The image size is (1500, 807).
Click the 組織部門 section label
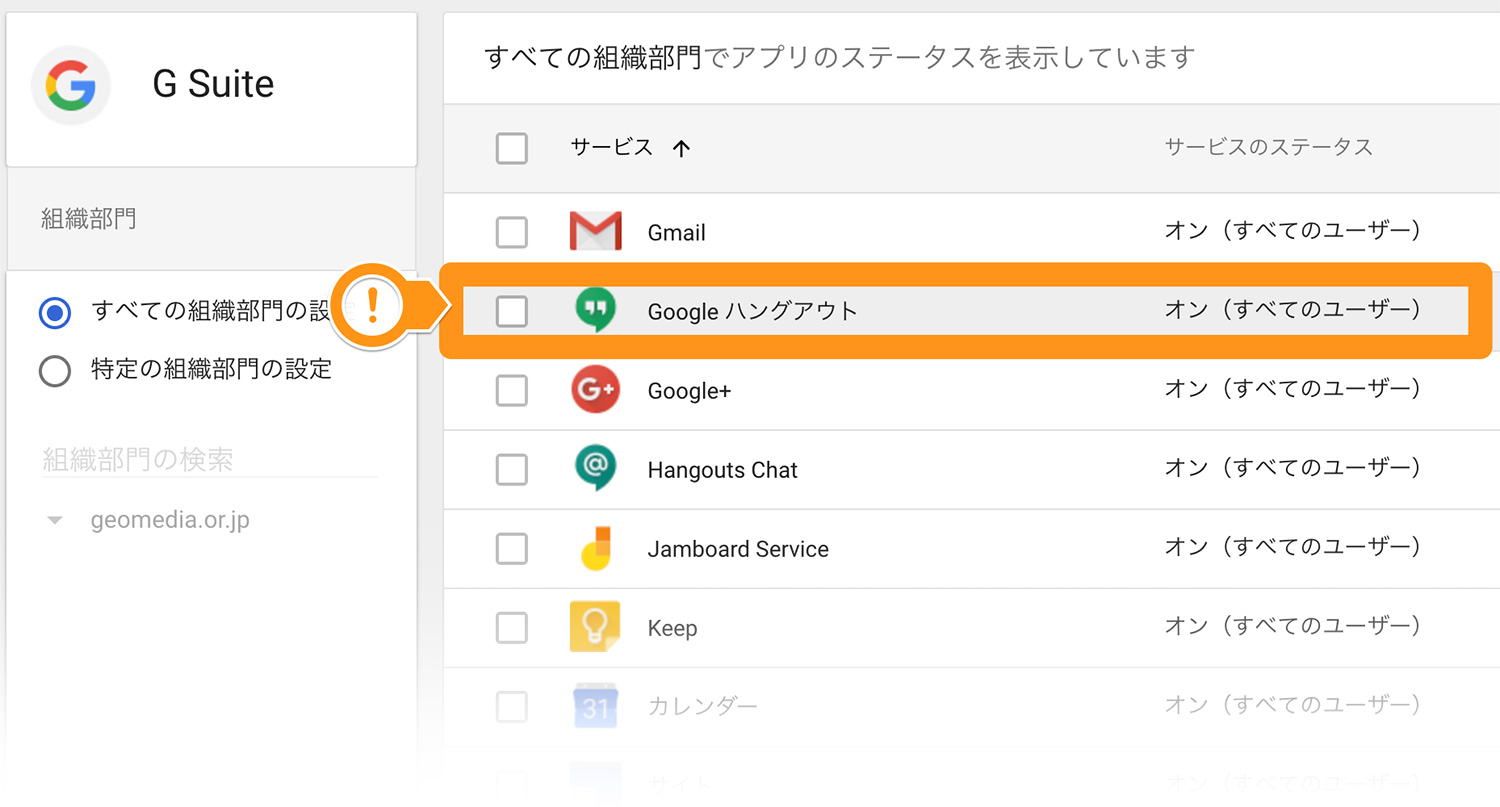coord(89,219)
